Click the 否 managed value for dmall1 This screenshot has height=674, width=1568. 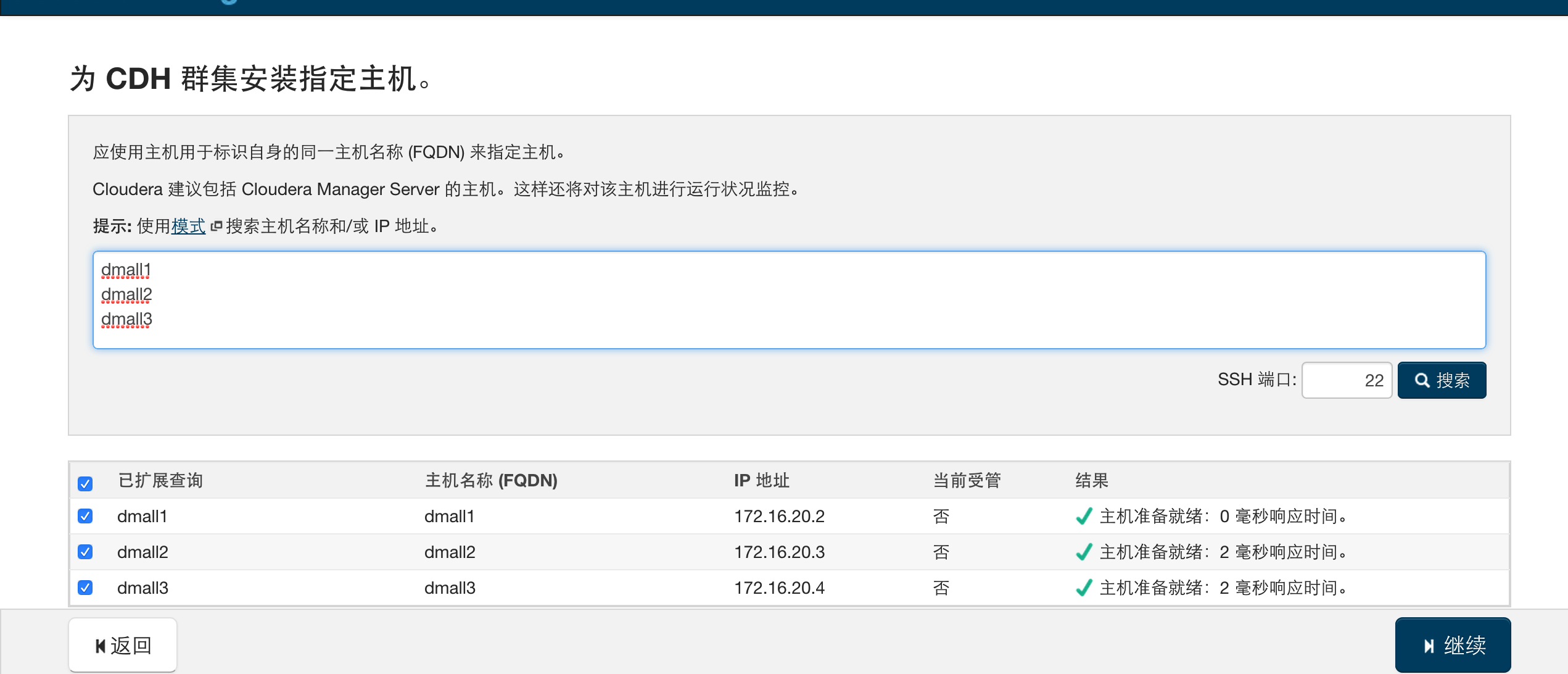coord(941,516)
